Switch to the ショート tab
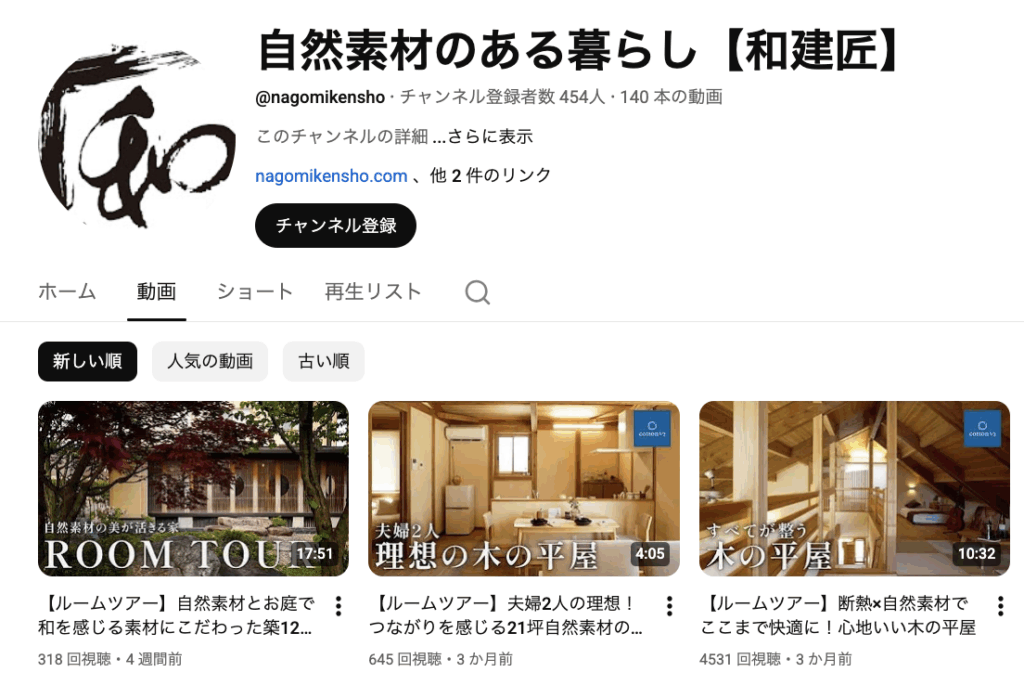The height and width of the screenshot is (698, 1024). (x=255, y=291)
